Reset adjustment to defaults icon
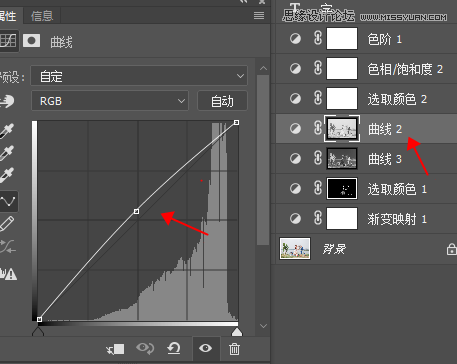This screenshot has width=457, height=364. coord(174,348)
